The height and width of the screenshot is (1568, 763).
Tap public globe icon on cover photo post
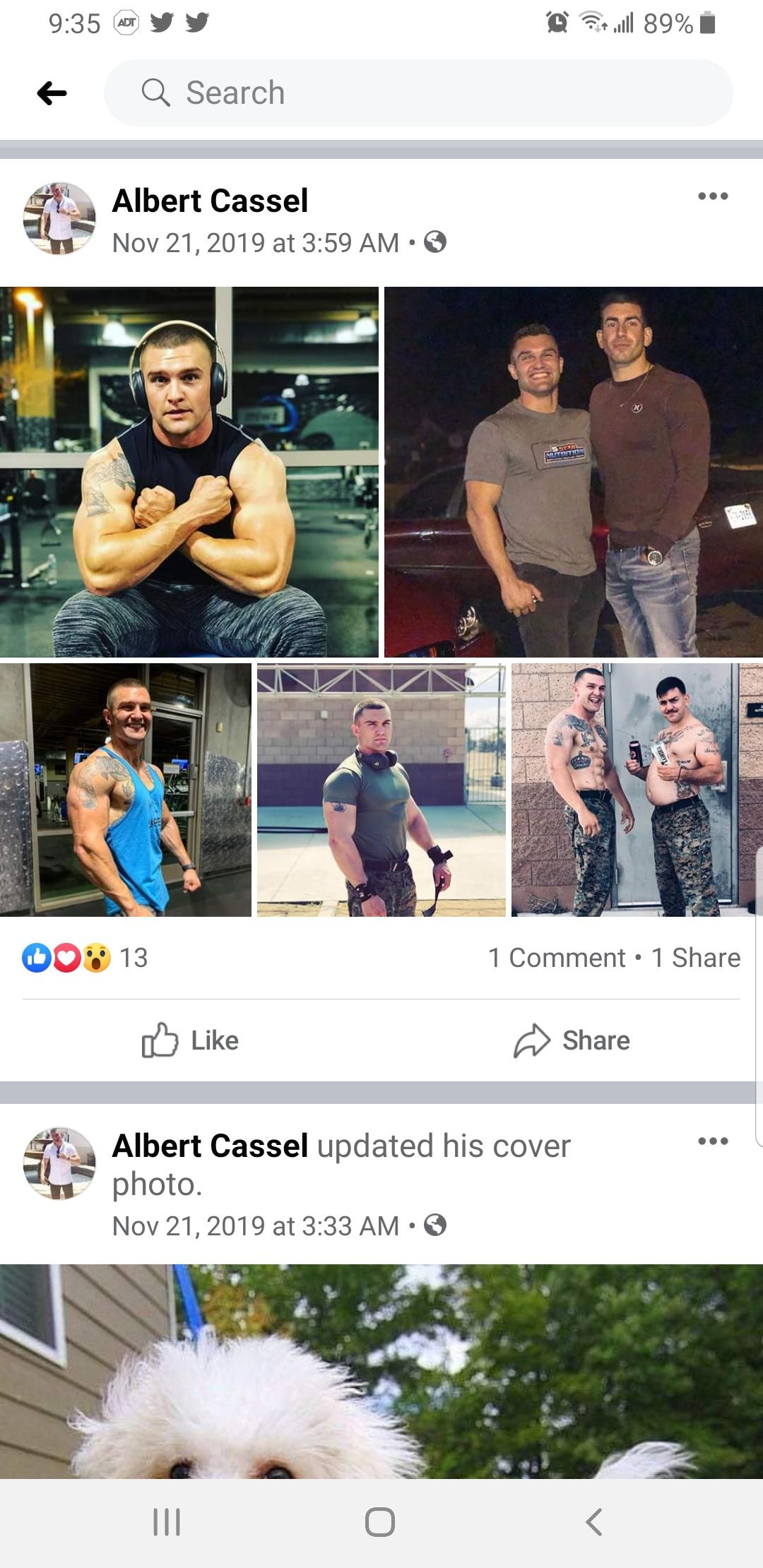point(435,1225)
